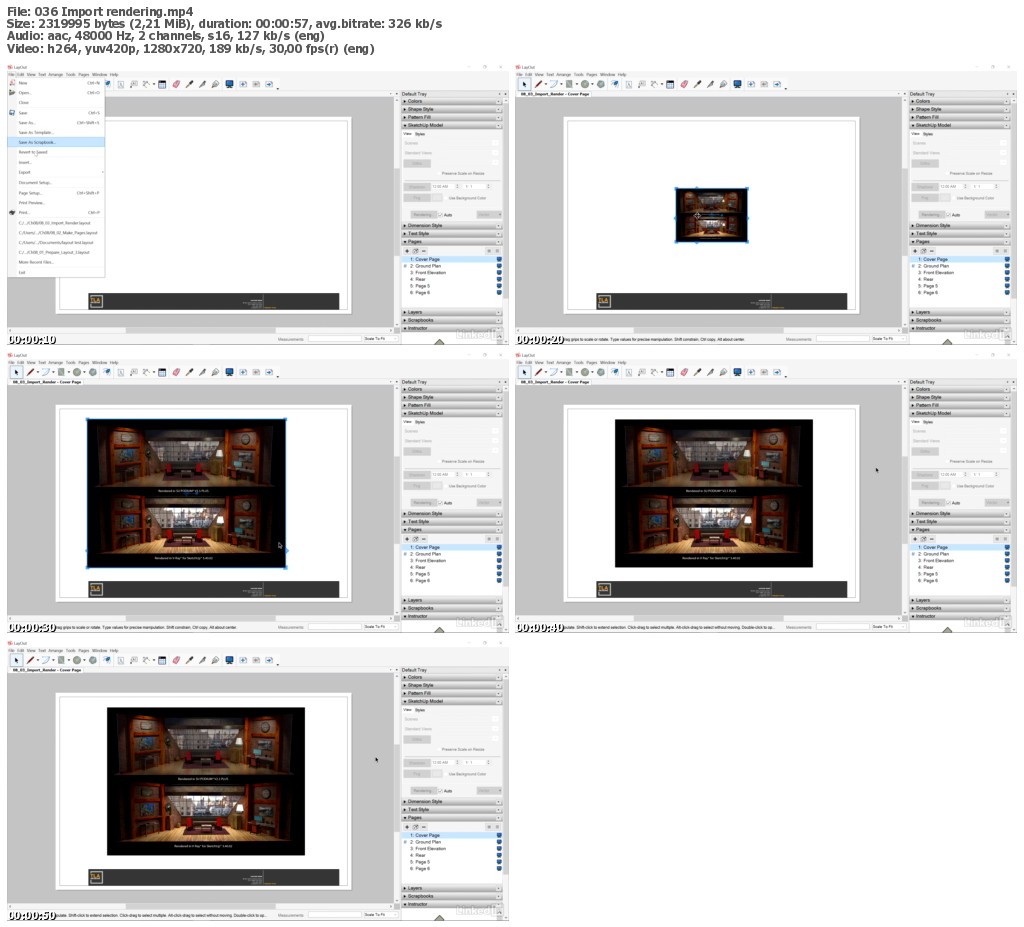Open Export submenu in the File menu
This screenshot has height=927, width=1024.
click(x=56, y=172)
